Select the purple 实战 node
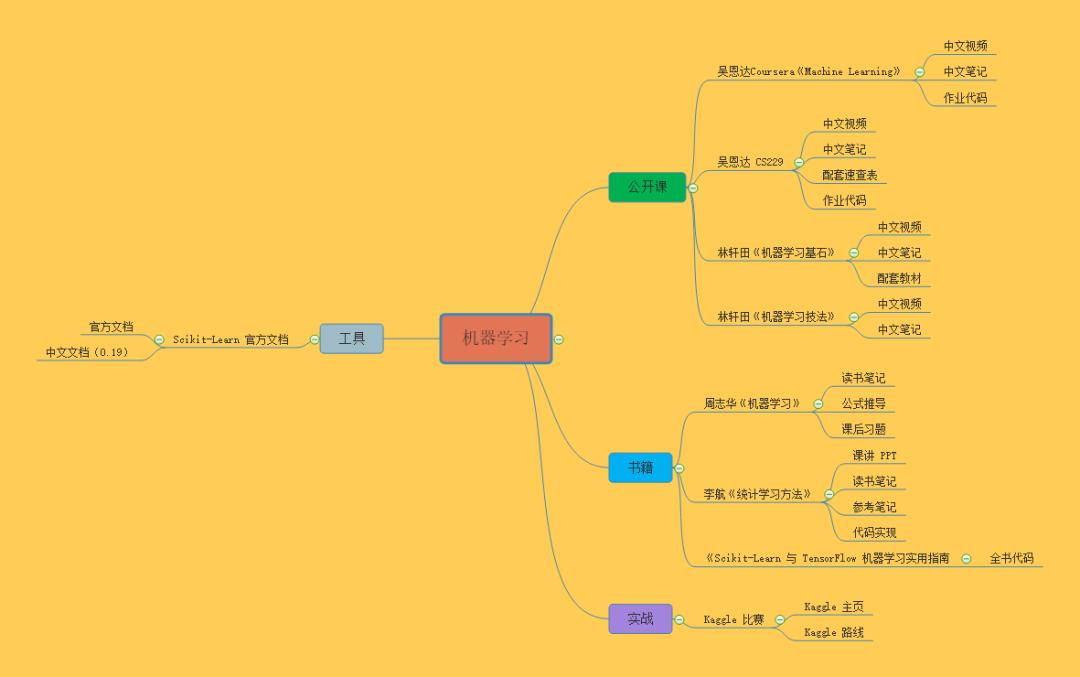 [641, 618]
